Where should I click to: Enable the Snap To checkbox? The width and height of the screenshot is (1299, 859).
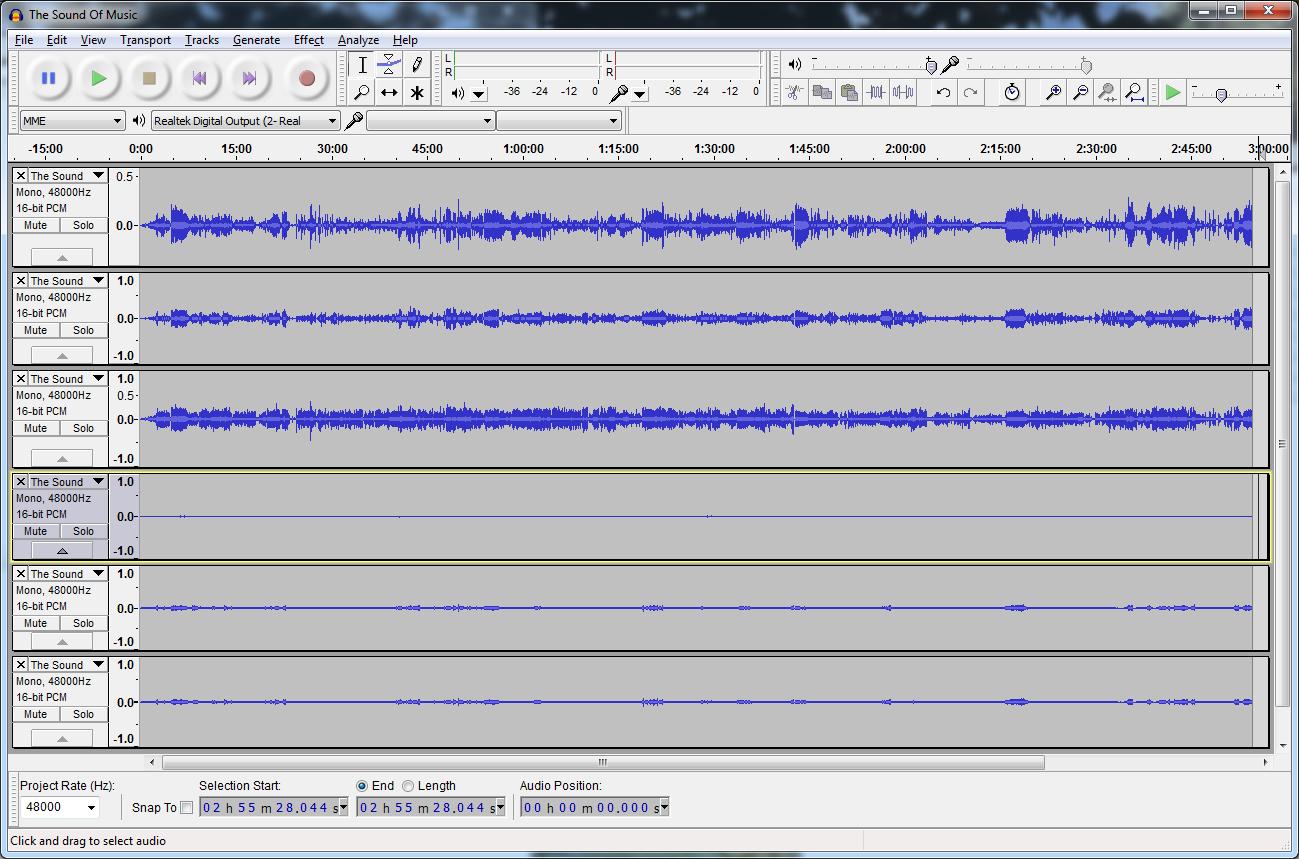[x=186, y=808]
